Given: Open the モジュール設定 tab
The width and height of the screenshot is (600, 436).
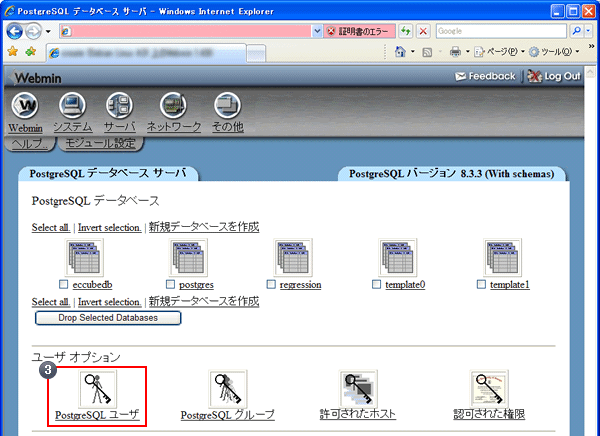Looking at the screenshot, I should [x=101, y=144].
